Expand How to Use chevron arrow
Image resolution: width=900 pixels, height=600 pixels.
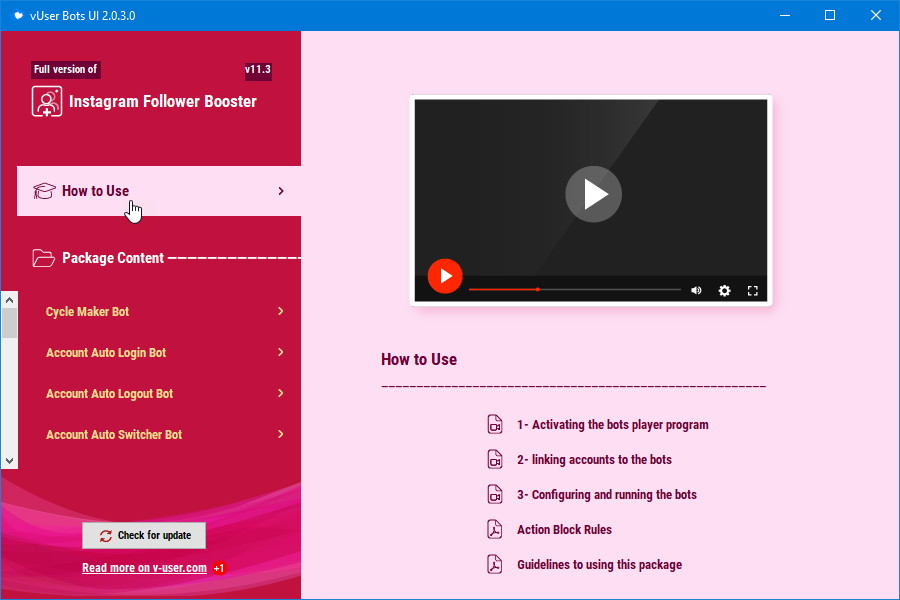click(x=281, y=191)
